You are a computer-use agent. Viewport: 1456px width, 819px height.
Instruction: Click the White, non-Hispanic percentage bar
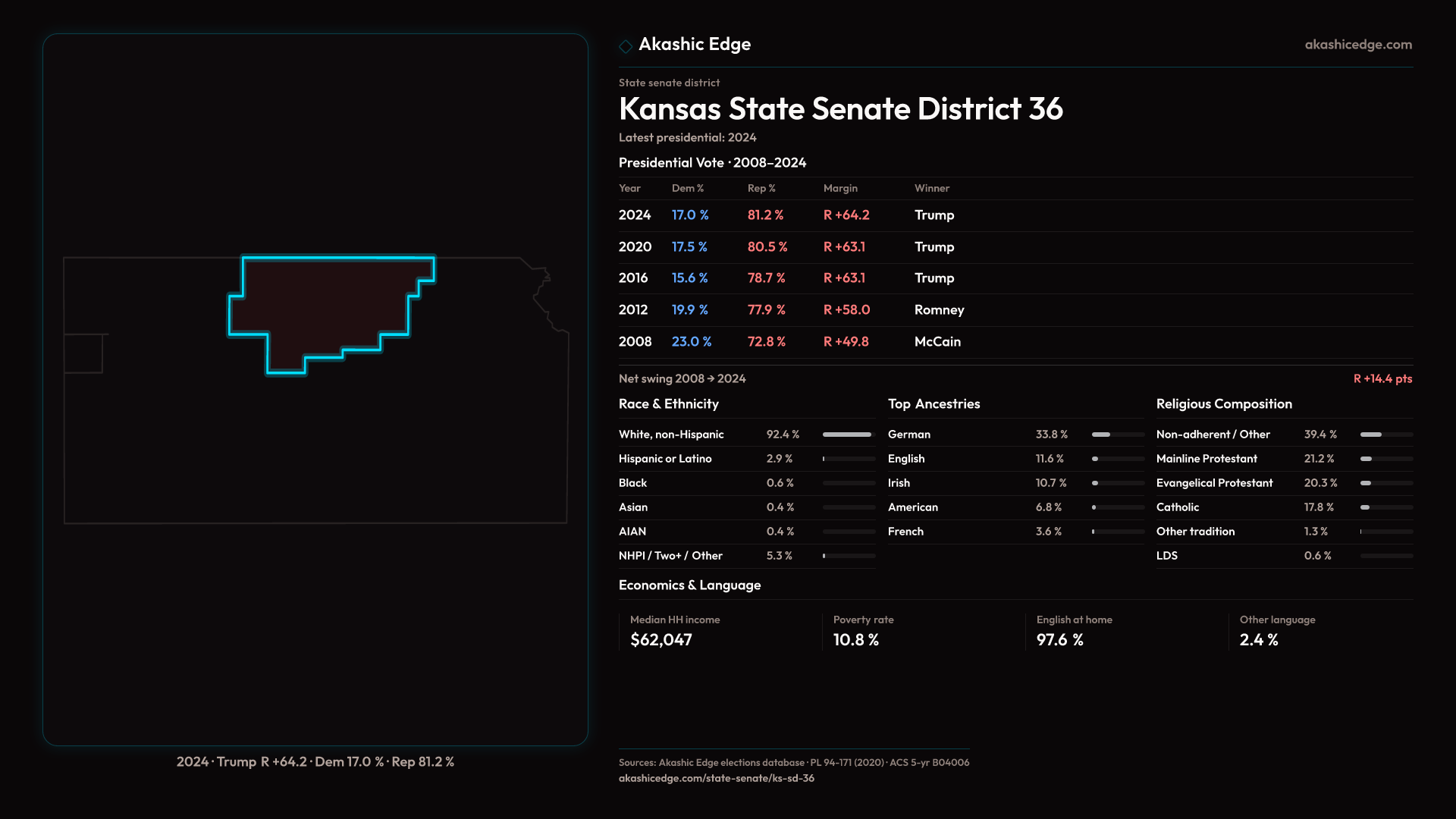coord(848,435)
